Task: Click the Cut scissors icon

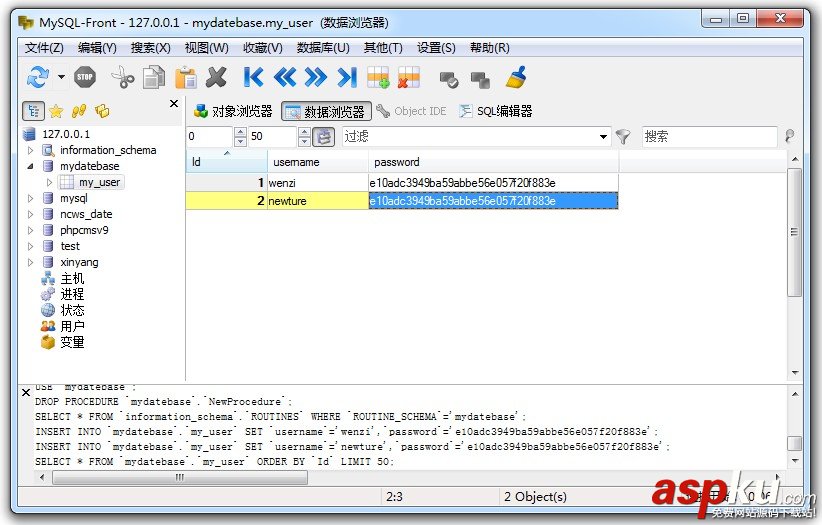Action: pyautogui.click(x=123, y=77)
